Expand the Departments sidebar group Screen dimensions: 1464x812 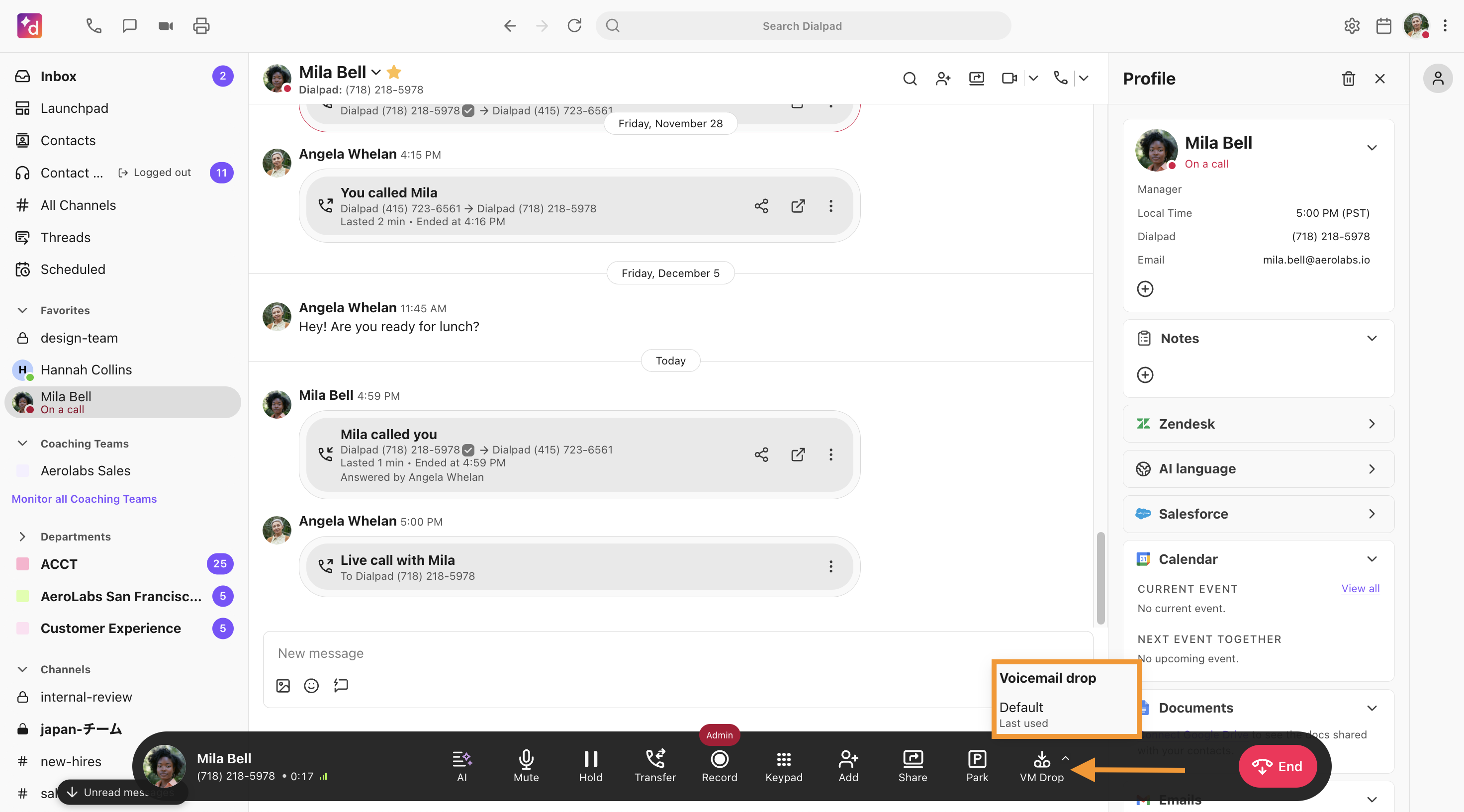point(22,537)
